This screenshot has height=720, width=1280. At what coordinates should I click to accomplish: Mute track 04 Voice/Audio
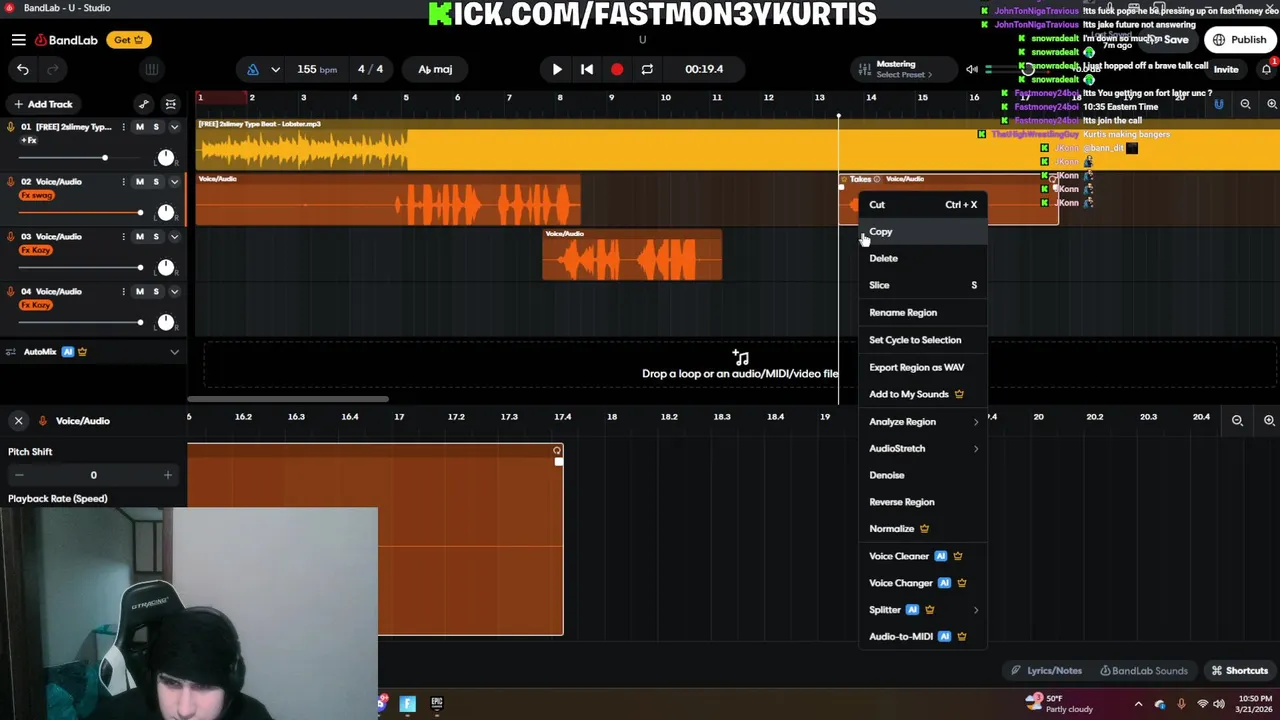click(x=139, y=292)
